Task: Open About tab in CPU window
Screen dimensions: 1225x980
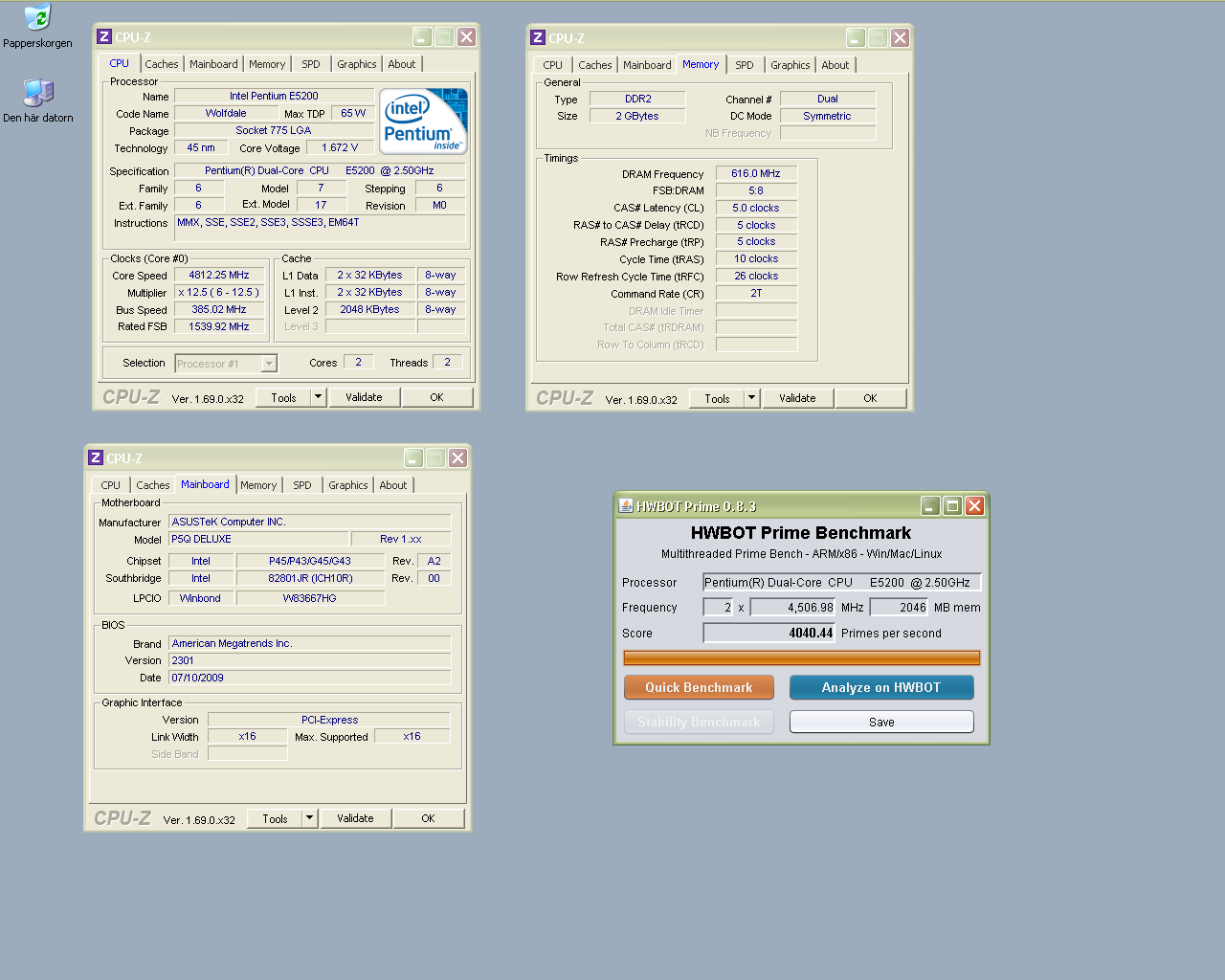Action: pyautogui.click(x=402, y=64)
